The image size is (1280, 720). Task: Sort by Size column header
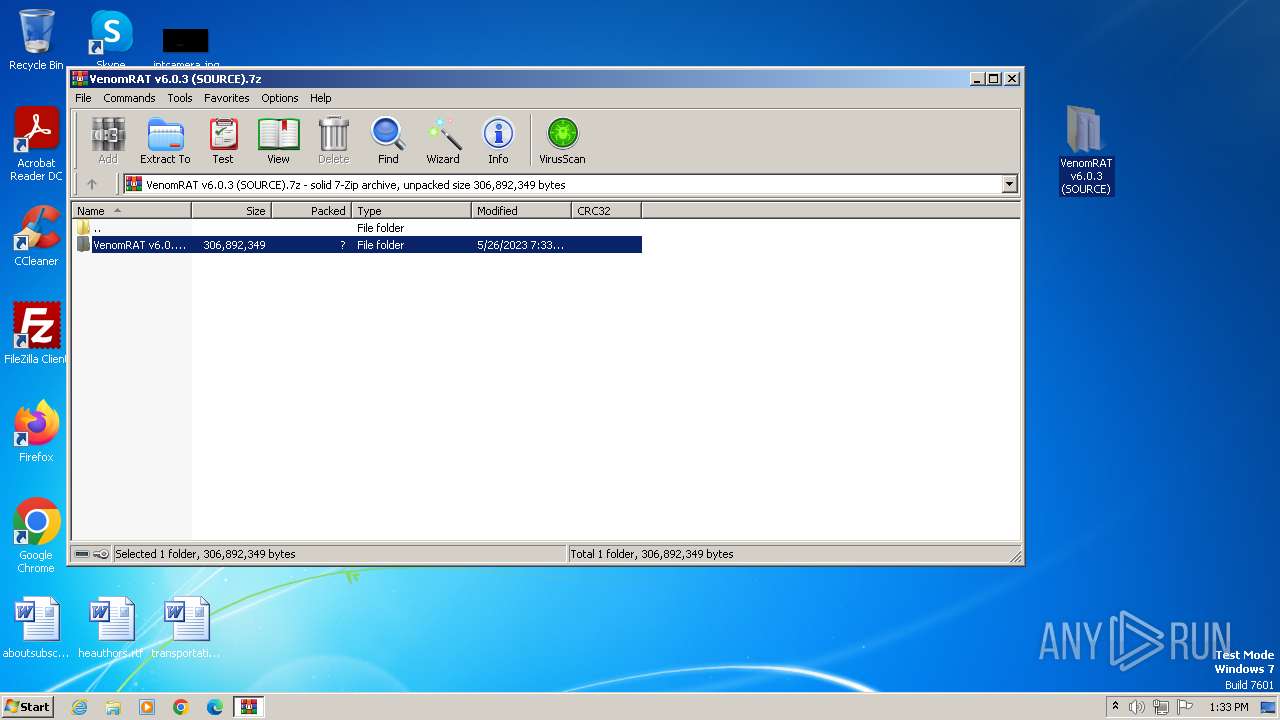[231, 210]
